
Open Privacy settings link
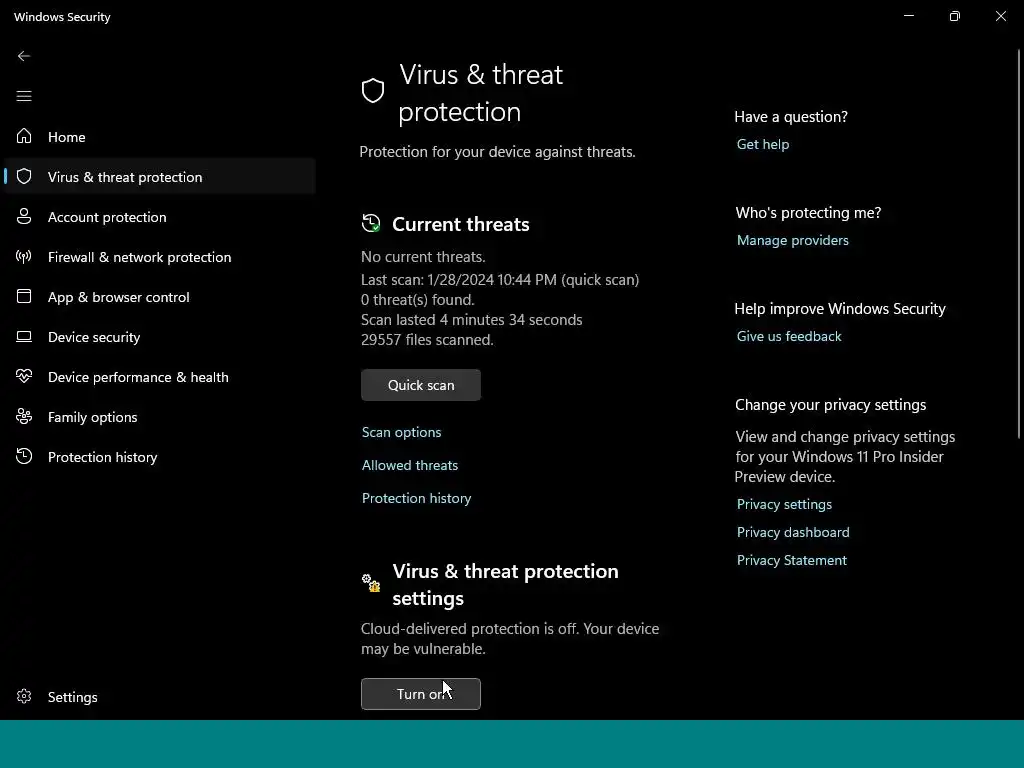(x=784, y=504)
